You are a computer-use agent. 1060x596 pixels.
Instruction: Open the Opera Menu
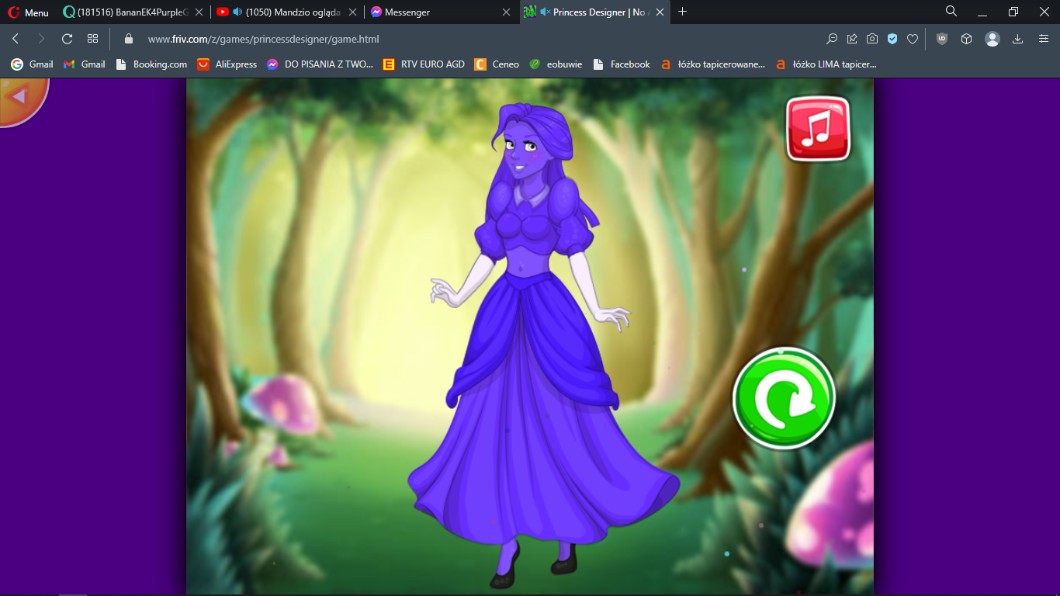point(28,12)
